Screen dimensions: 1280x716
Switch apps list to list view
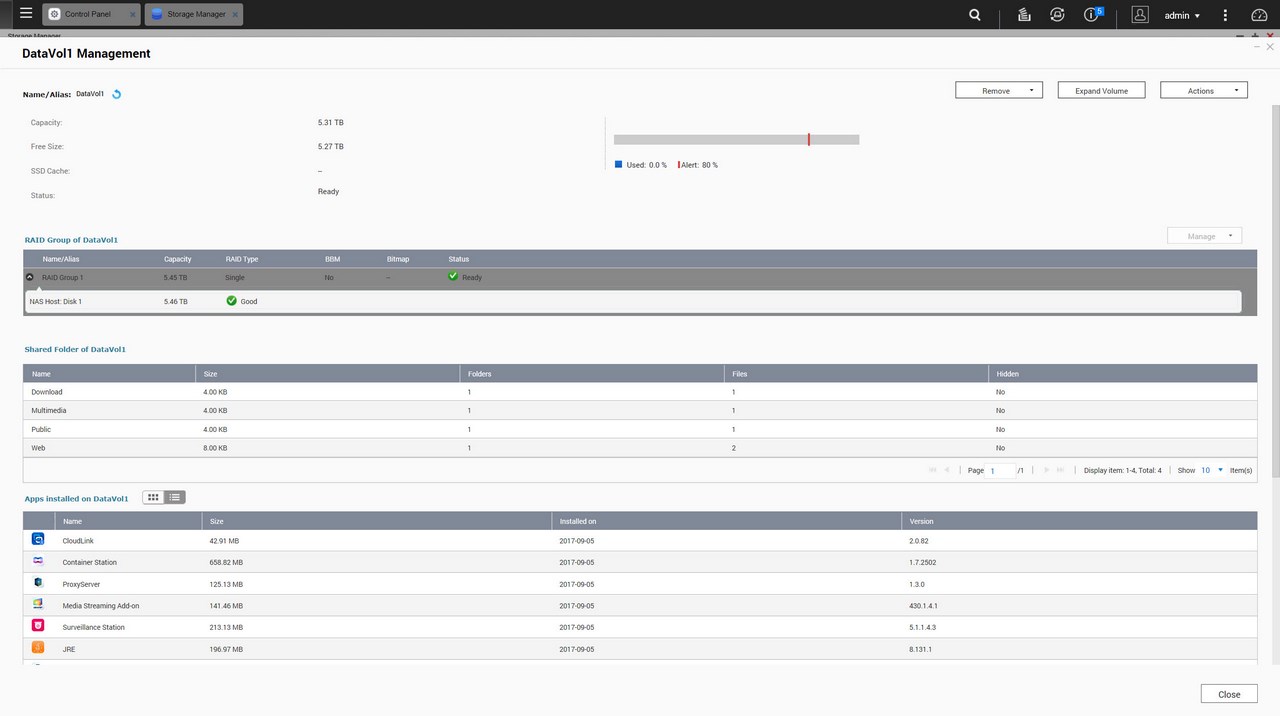(174, 497)
